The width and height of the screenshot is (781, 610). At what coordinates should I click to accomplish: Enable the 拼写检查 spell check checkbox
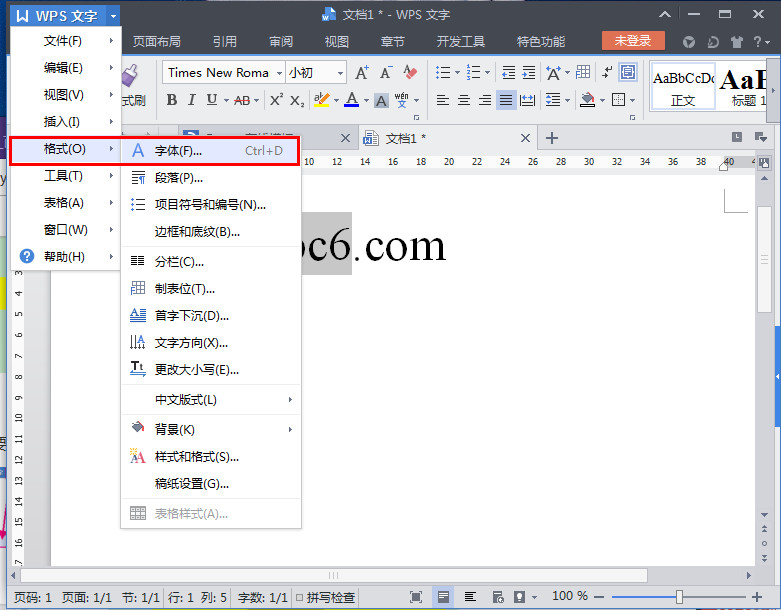[300, 597]
